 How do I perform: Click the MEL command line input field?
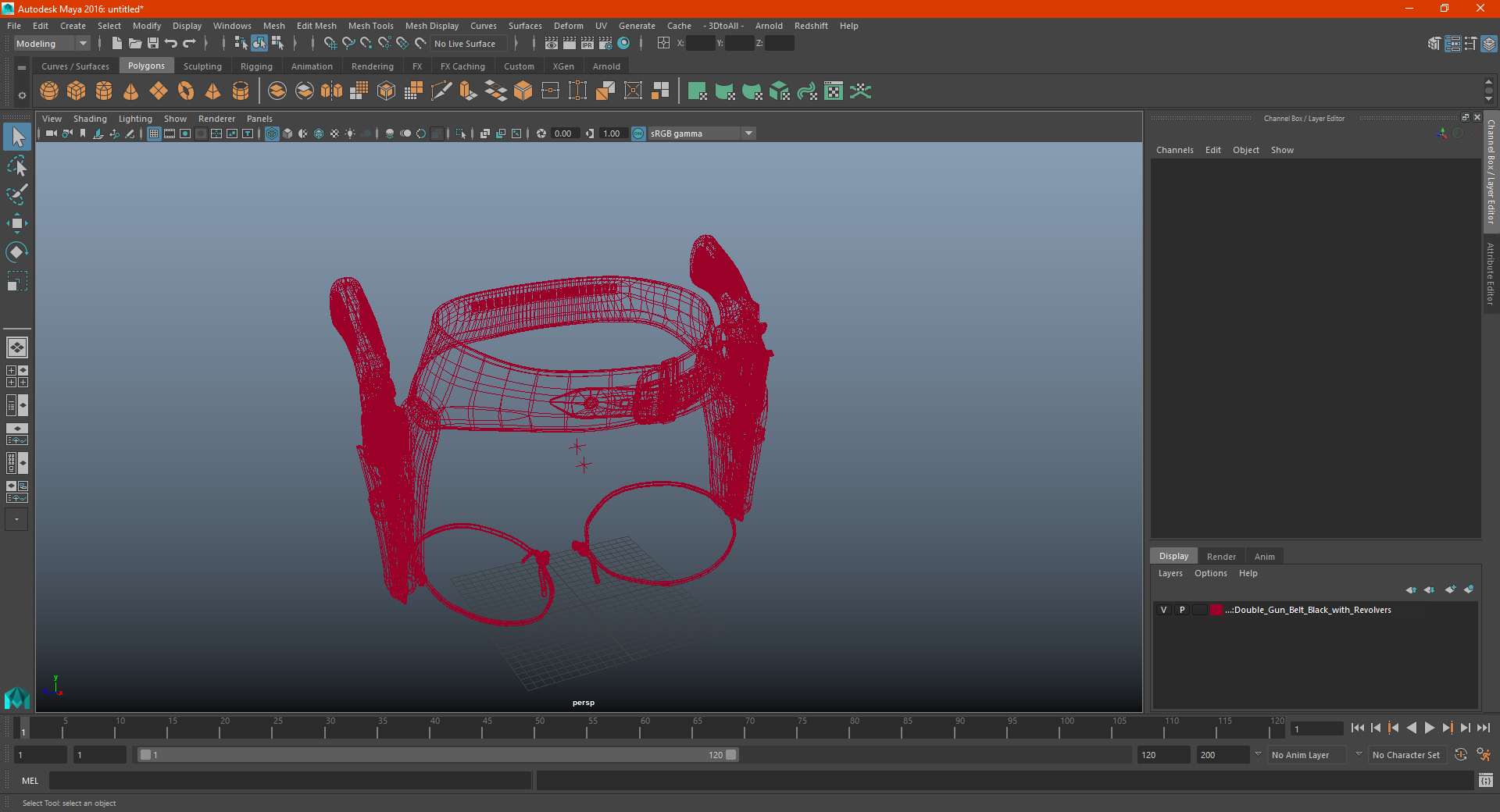290,781
